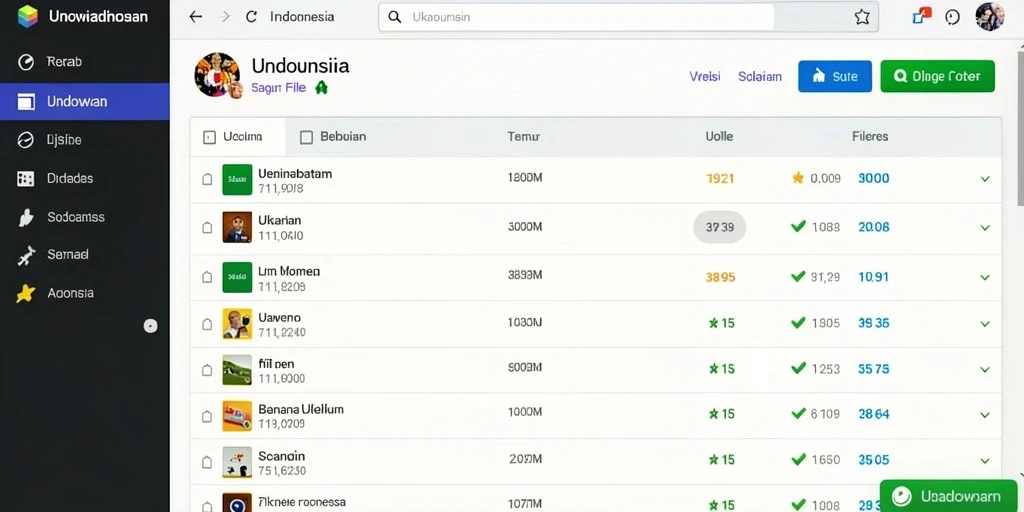Image resolution: width=1024 pixels, height=512 pixels.
Task: Select the Scanoin row checkbox
Action: 207,462
